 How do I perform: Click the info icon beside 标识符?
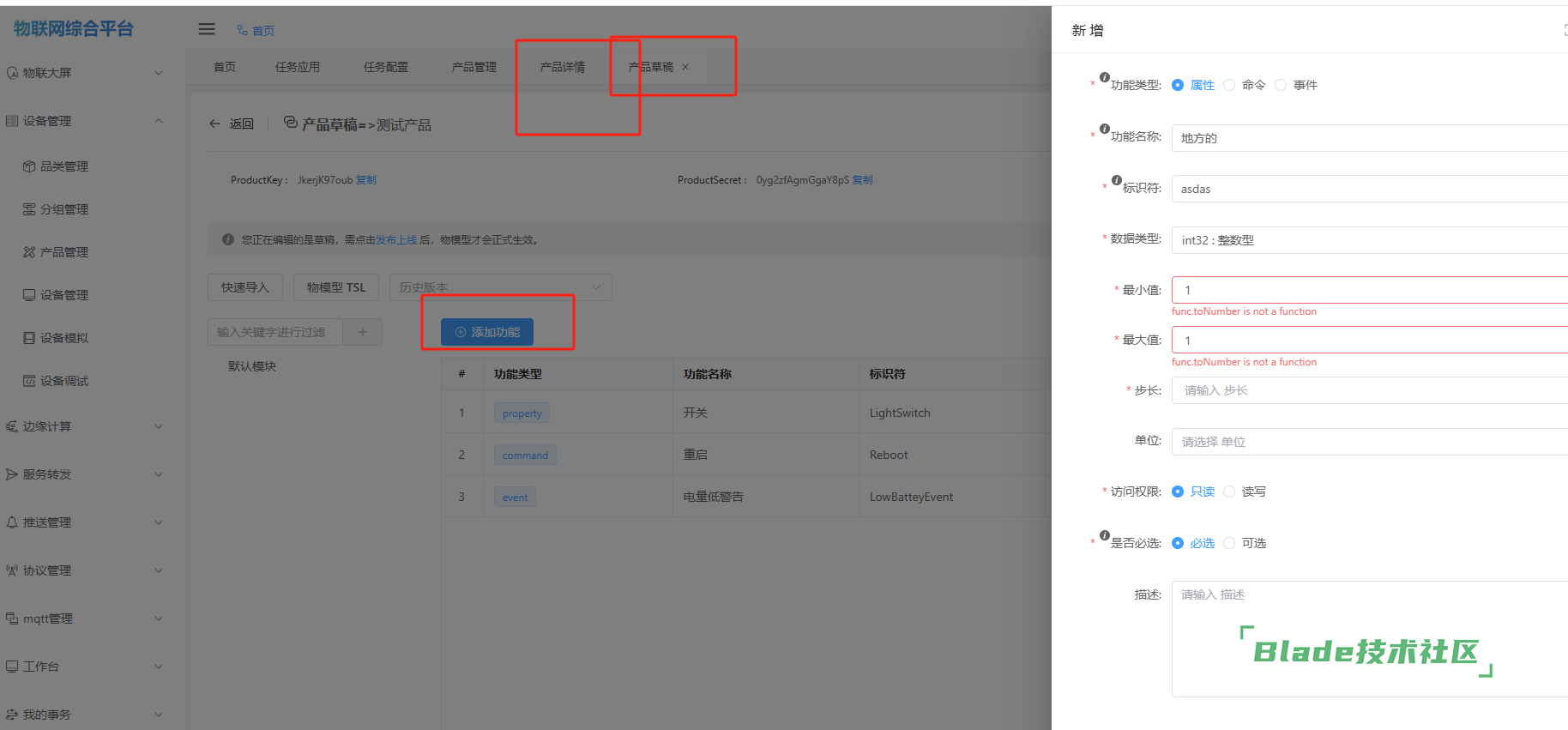[1117, 180]
